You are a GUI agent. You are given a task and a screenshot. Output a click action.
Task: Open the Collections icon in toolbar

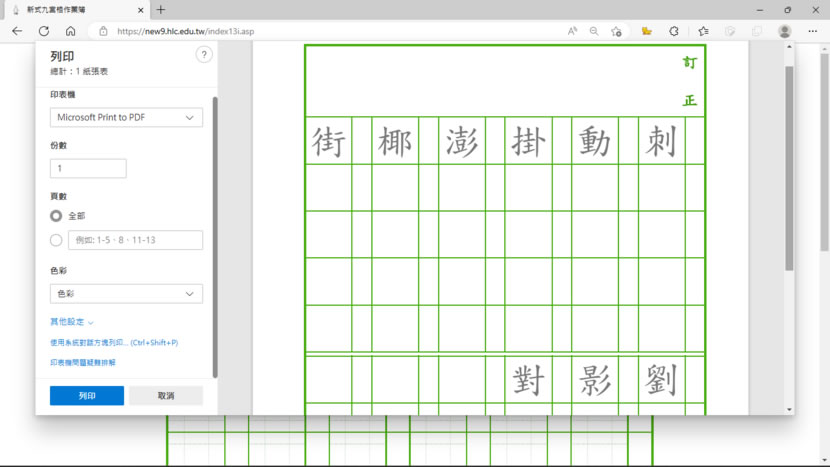757,31
